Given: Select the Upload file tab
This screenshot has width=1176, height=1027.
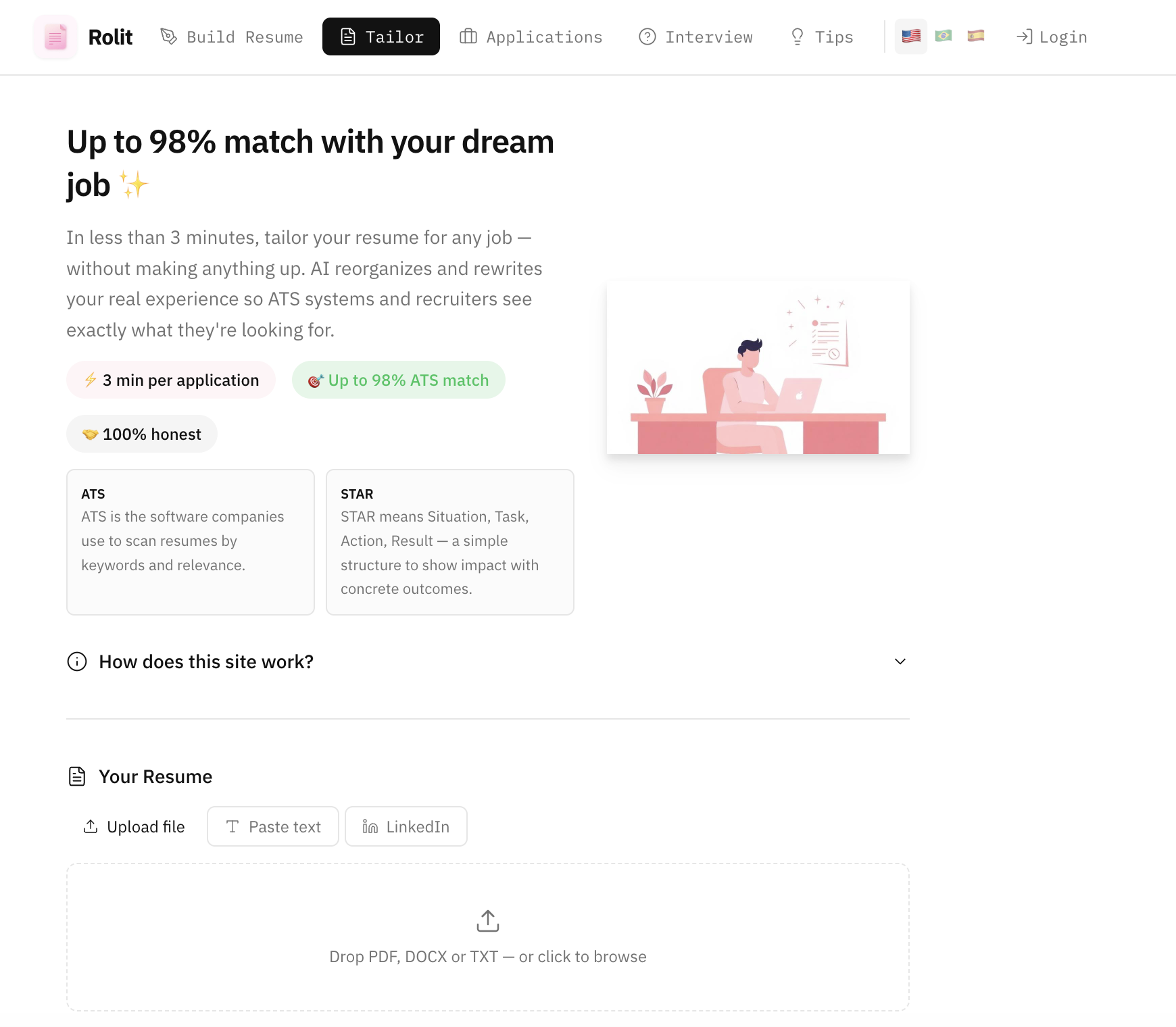Looking at the screenshot, I should [134, 826].
